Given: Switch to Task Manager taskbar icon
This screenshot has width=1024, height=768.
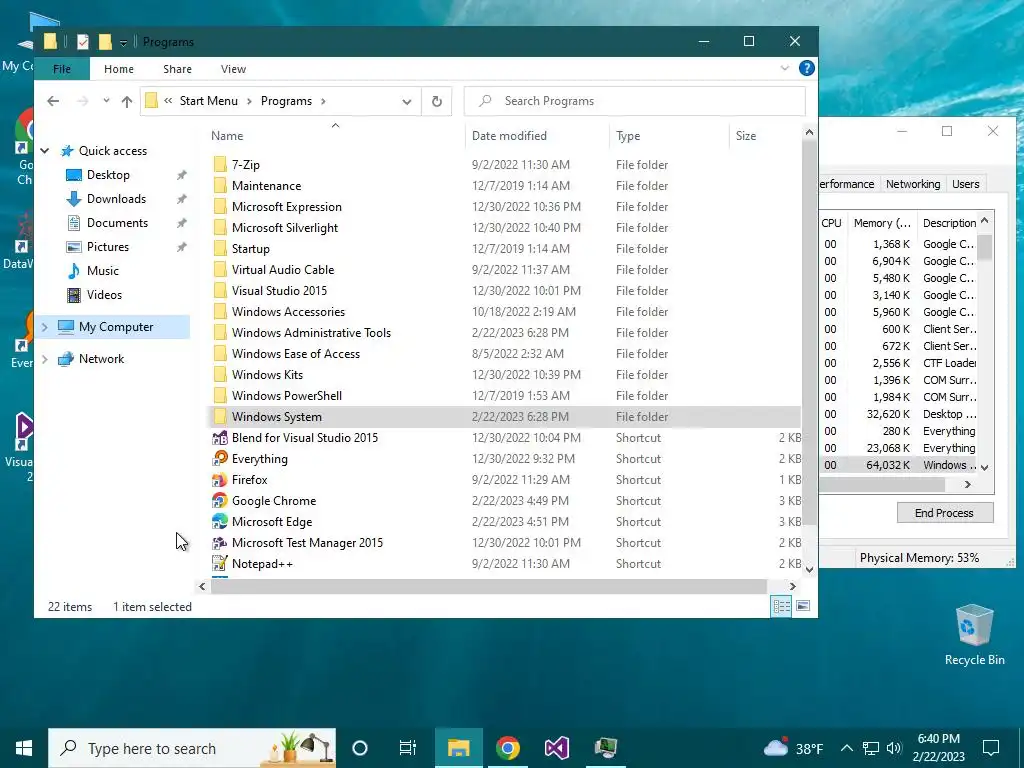Looking at the screenshot, I should pyautogui.click(x=606, y=748).
